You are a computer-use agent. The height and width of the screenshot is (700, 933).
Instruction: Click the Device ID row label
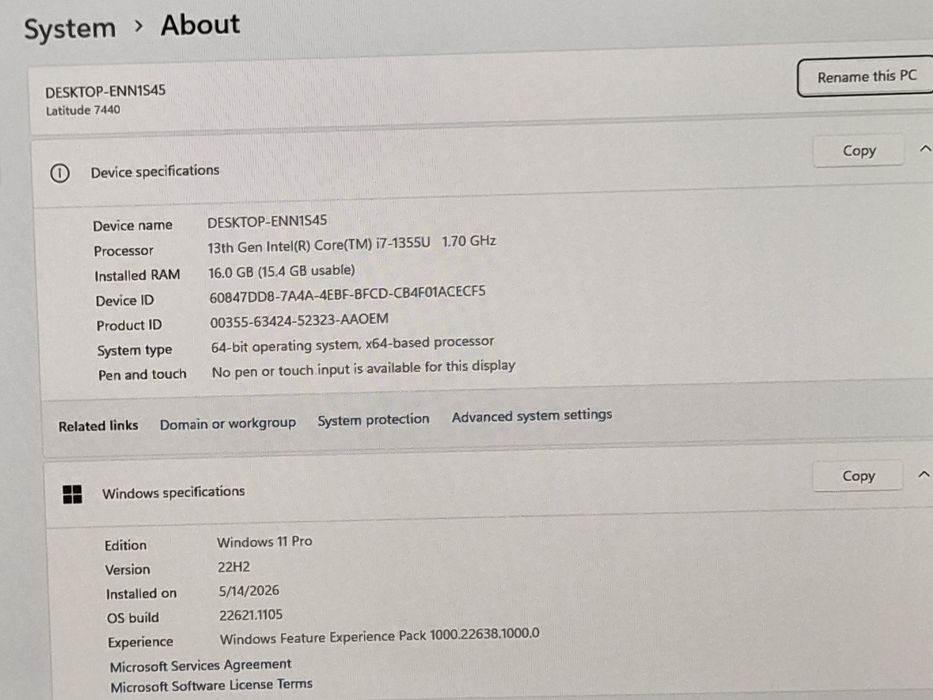(x=124, y=301)
